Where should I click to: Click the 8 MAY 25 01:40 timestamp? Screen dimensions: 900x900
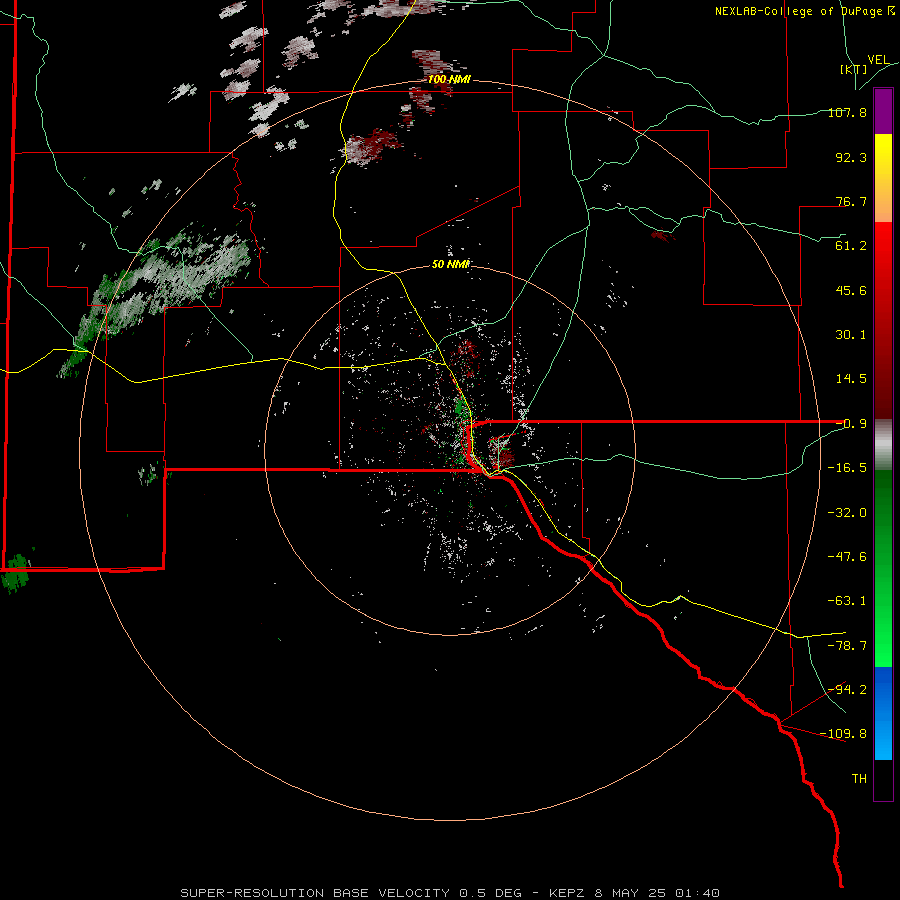pyautogui.click(x=659, y=893)
